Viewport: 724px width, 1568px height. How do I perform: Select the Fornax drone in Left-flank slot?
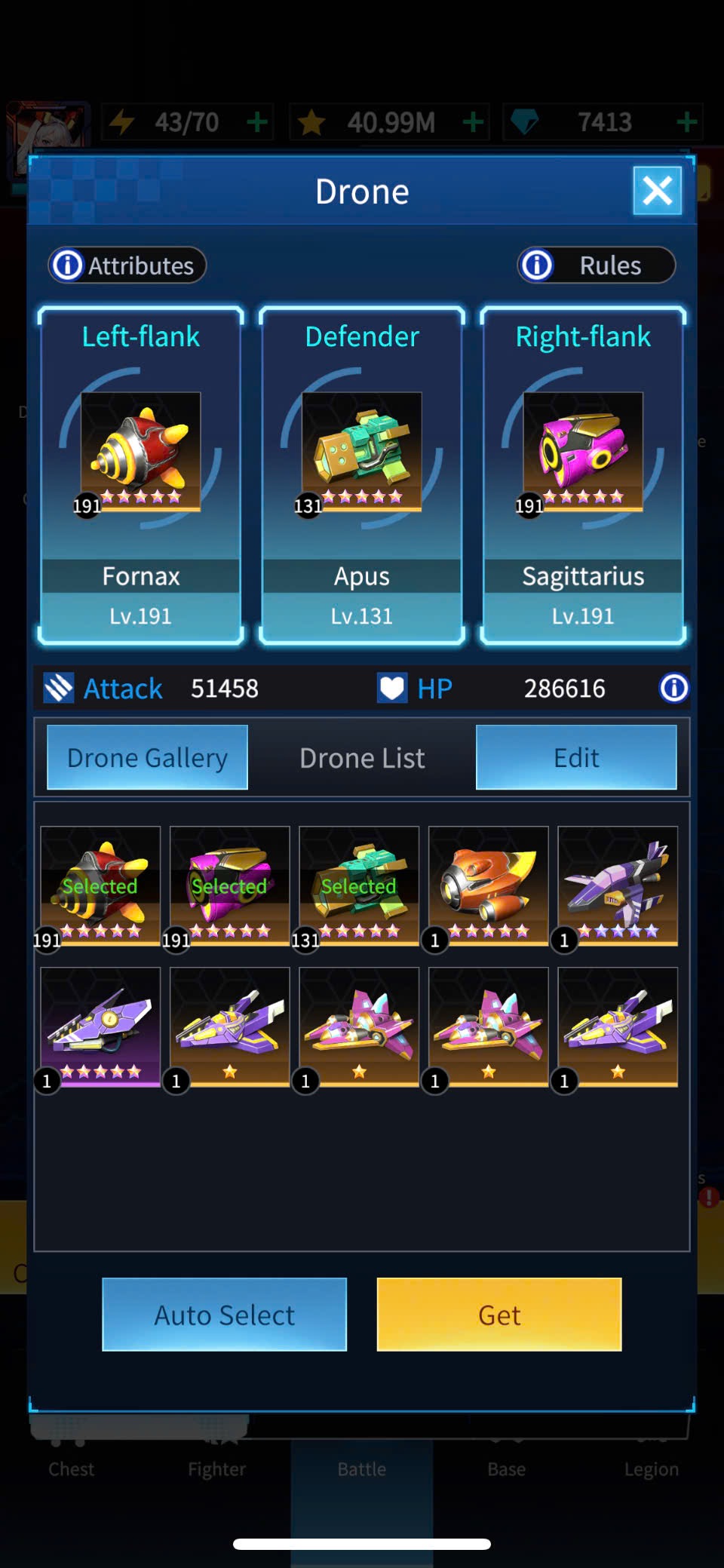(x=140, y=476)
